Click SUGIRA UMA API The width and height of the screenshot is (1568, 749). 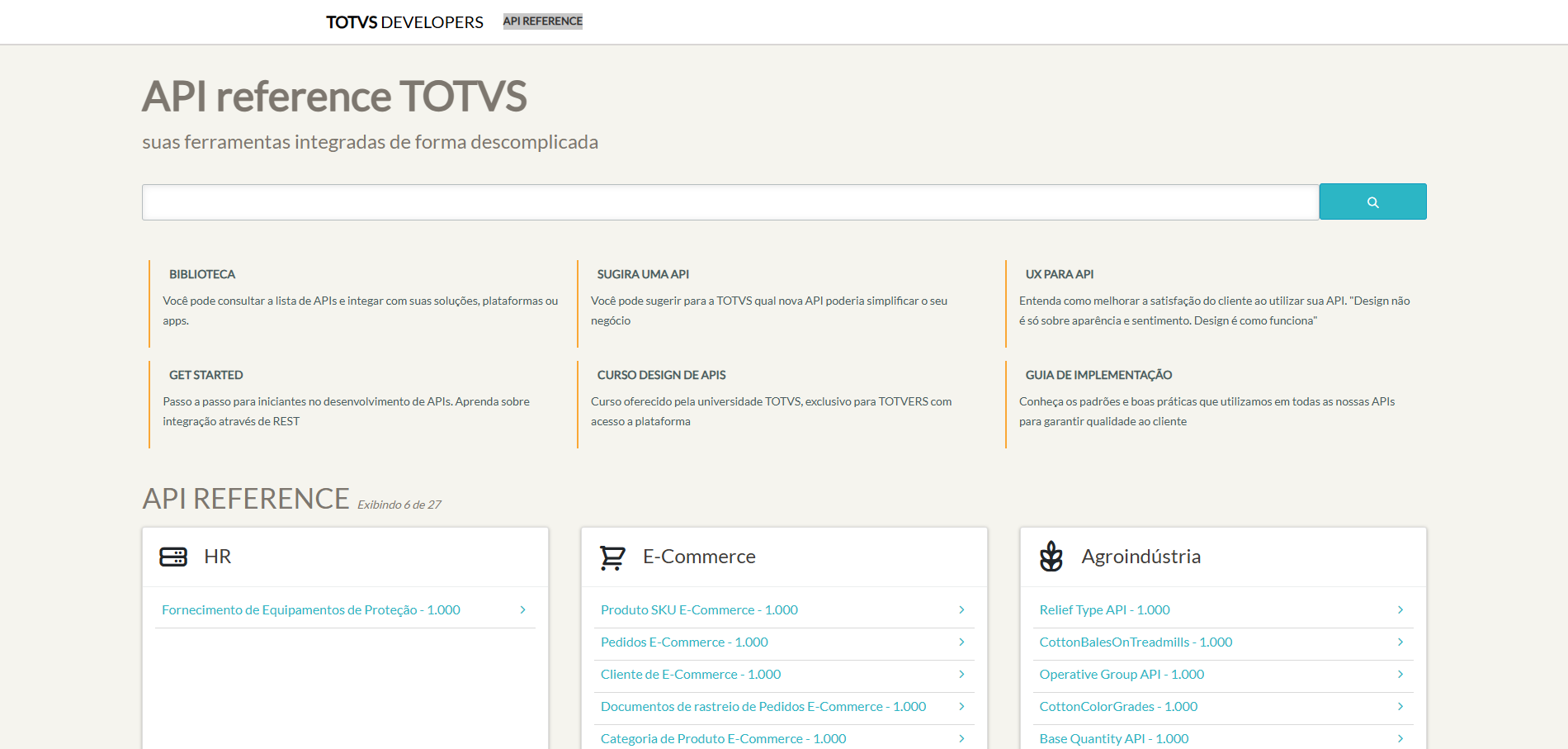point(643,273)
